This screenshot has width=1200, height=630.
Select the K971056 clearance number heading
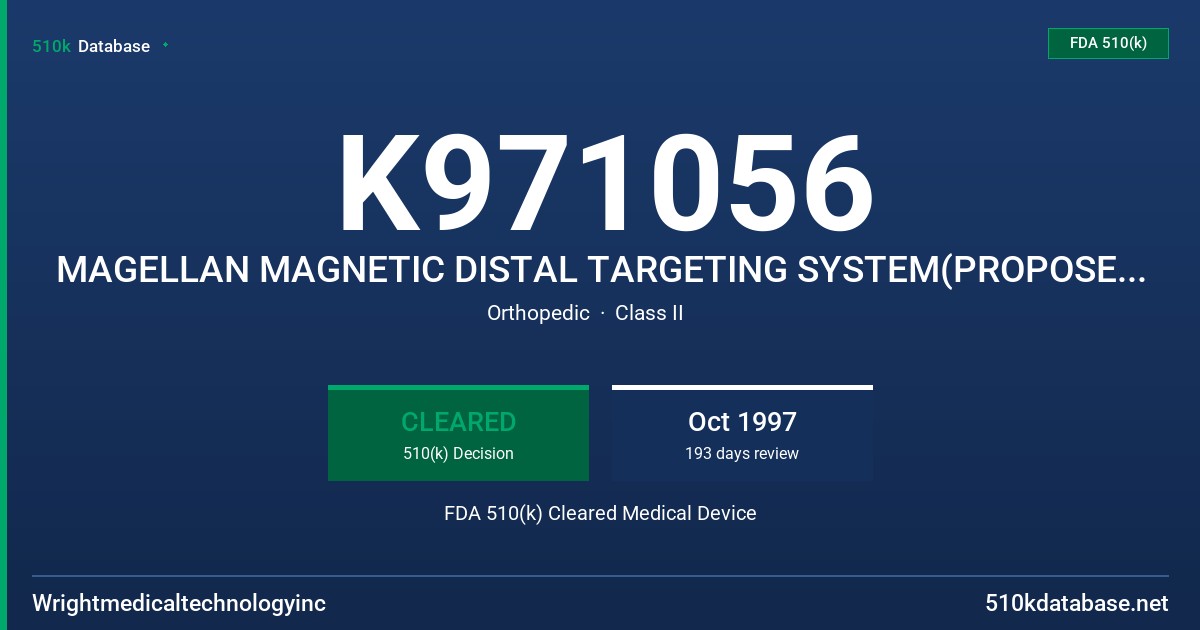(x=605, y=186)
